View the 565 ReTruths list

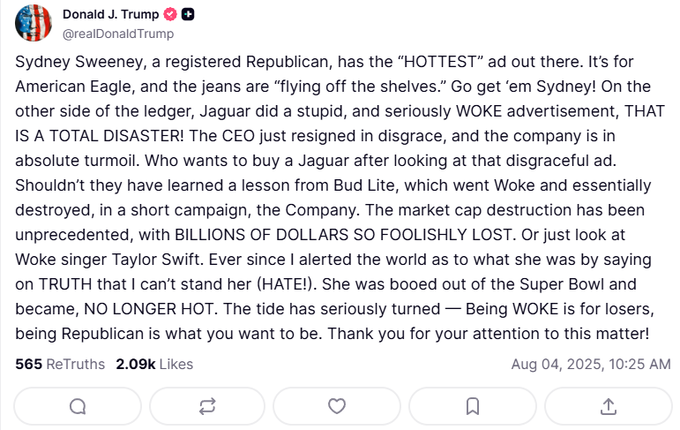[x=60, y=364]
